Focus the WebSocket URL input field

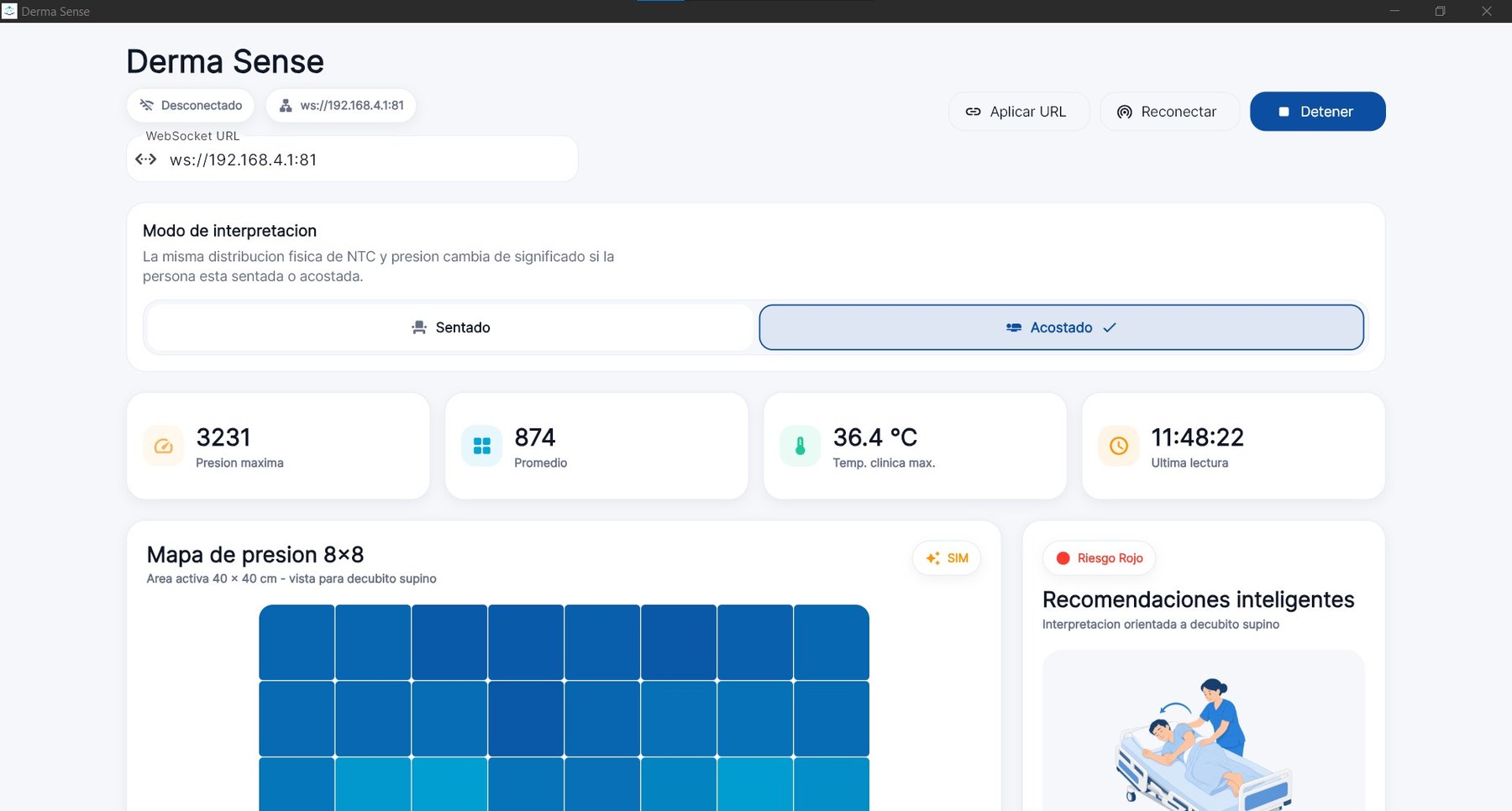(352, 159)
